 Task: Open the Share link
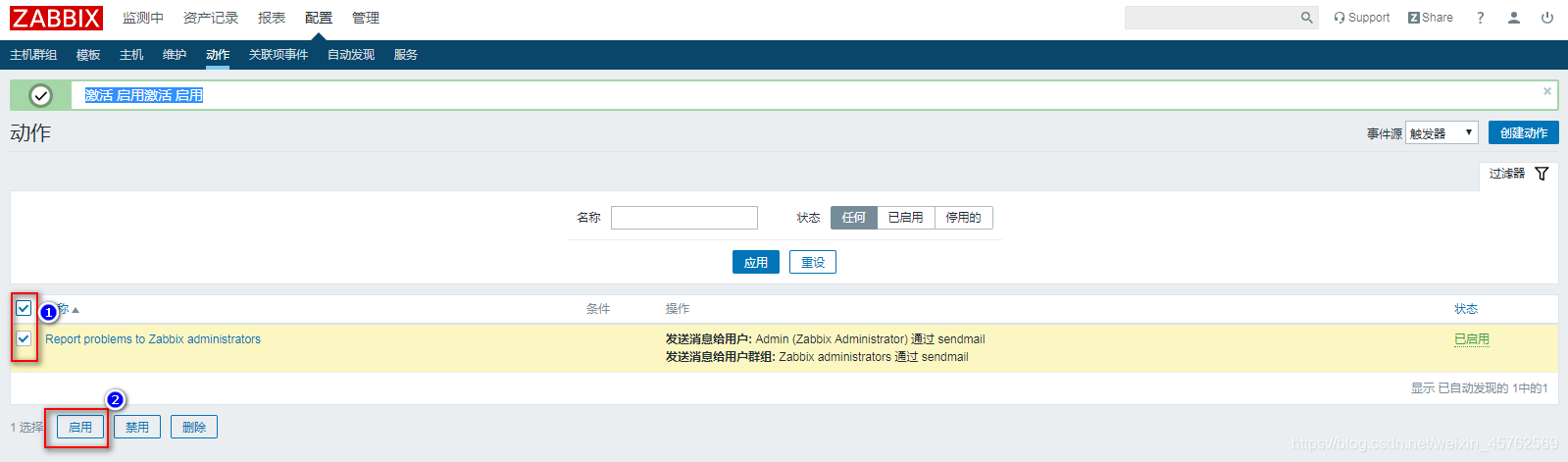click(1431, 18)
